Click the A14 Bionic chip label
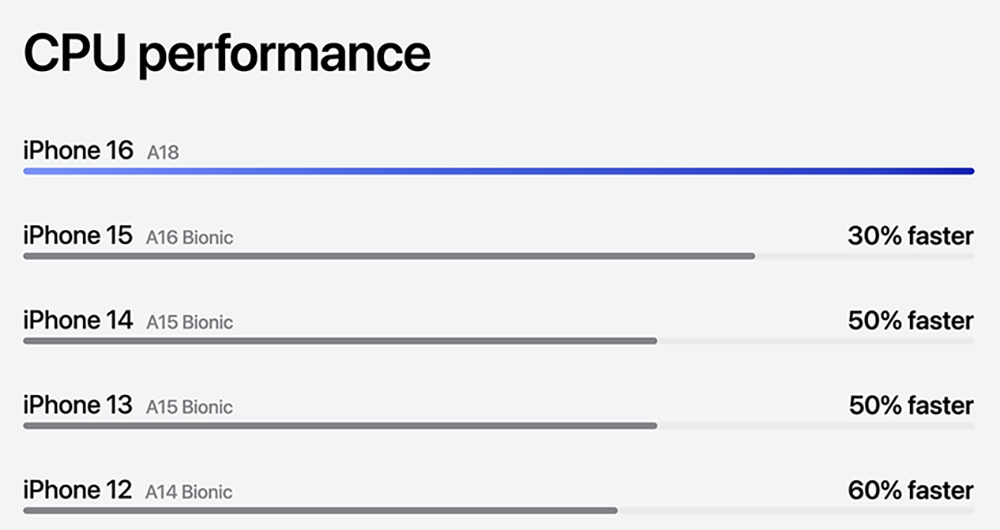The width and height of the screenshot is (1000, 530). pyautogui.click(x=189, y=493)
